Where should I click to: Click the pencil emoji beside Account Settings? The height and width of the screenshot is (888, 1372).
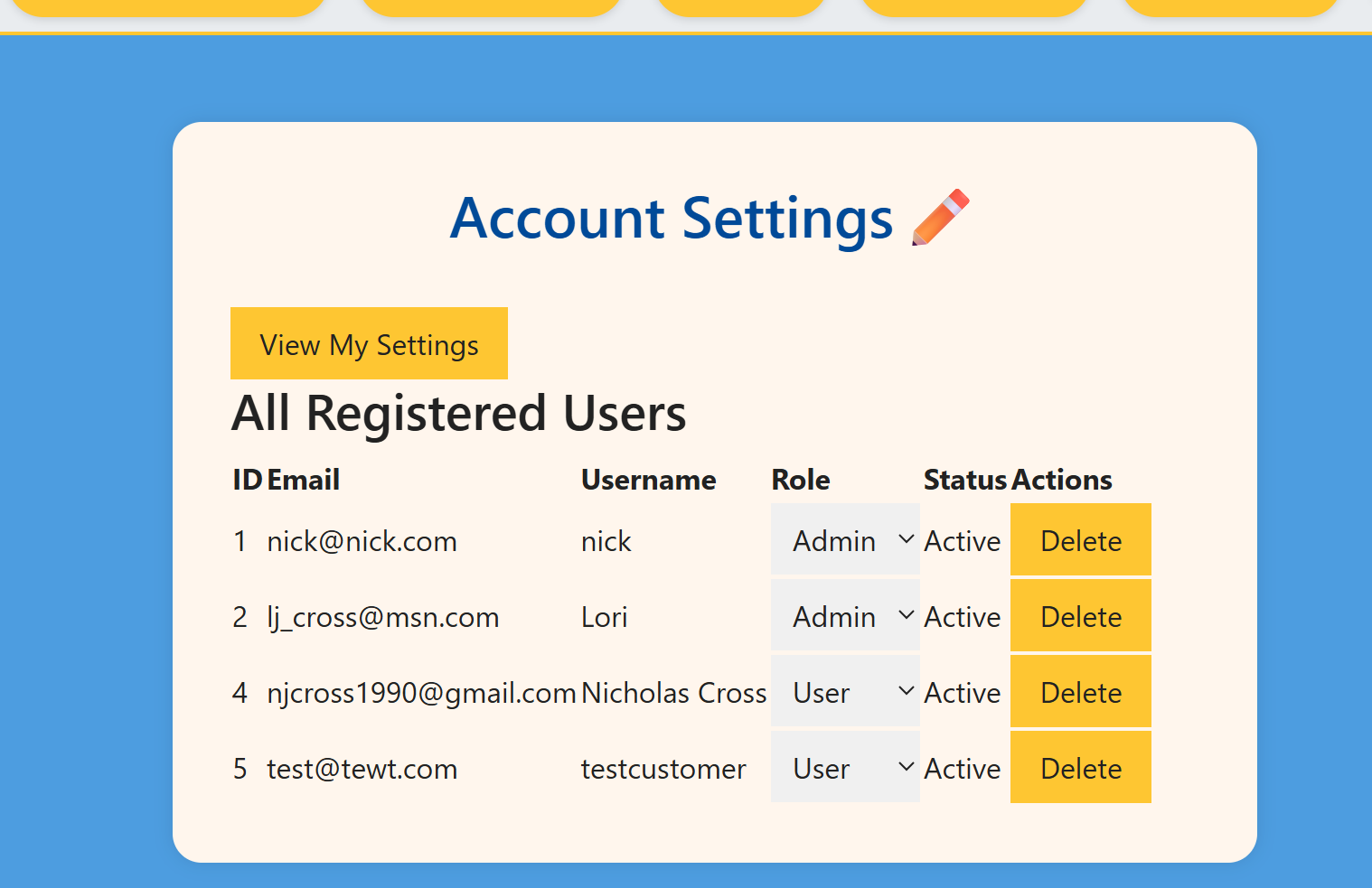[x=940, y=218]
